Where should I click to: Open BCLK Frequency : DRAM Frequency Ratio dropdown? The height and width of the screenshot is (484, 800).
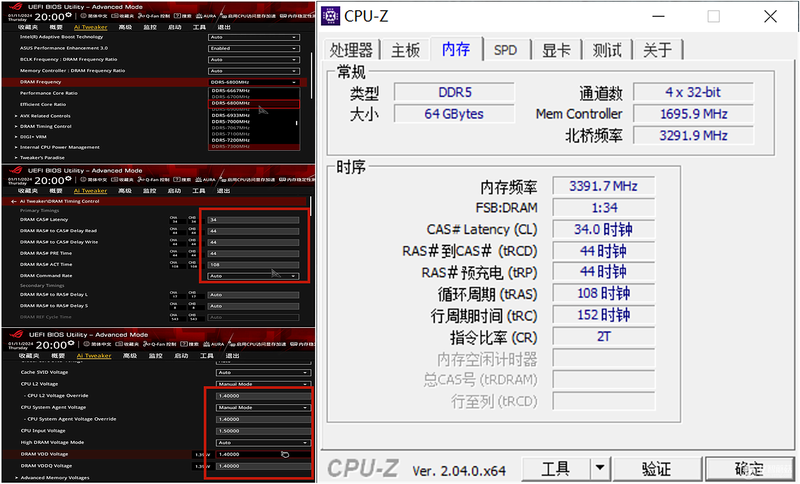click(x=254, y=60)
